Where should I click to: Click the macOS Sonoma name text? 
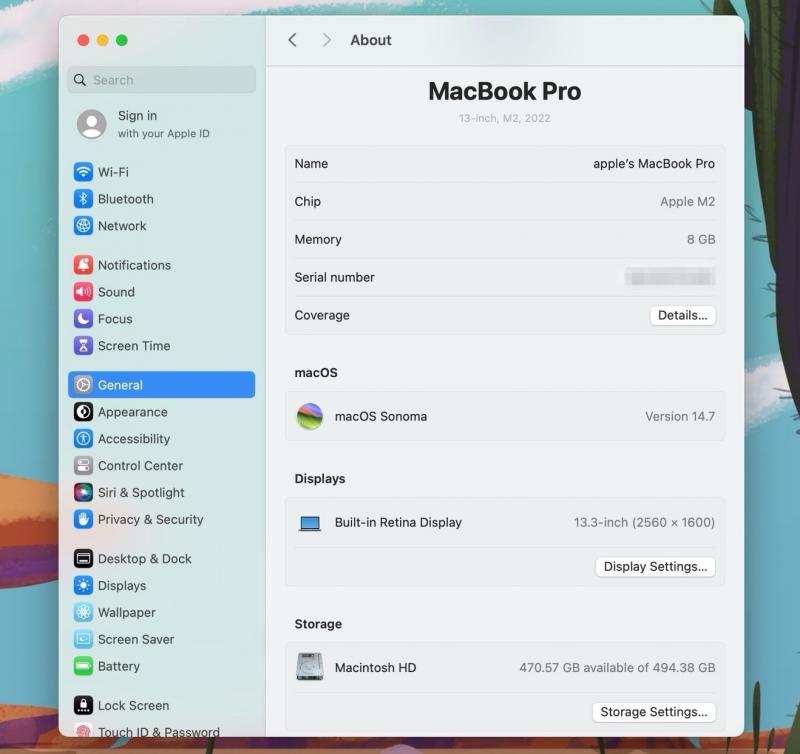381,416
